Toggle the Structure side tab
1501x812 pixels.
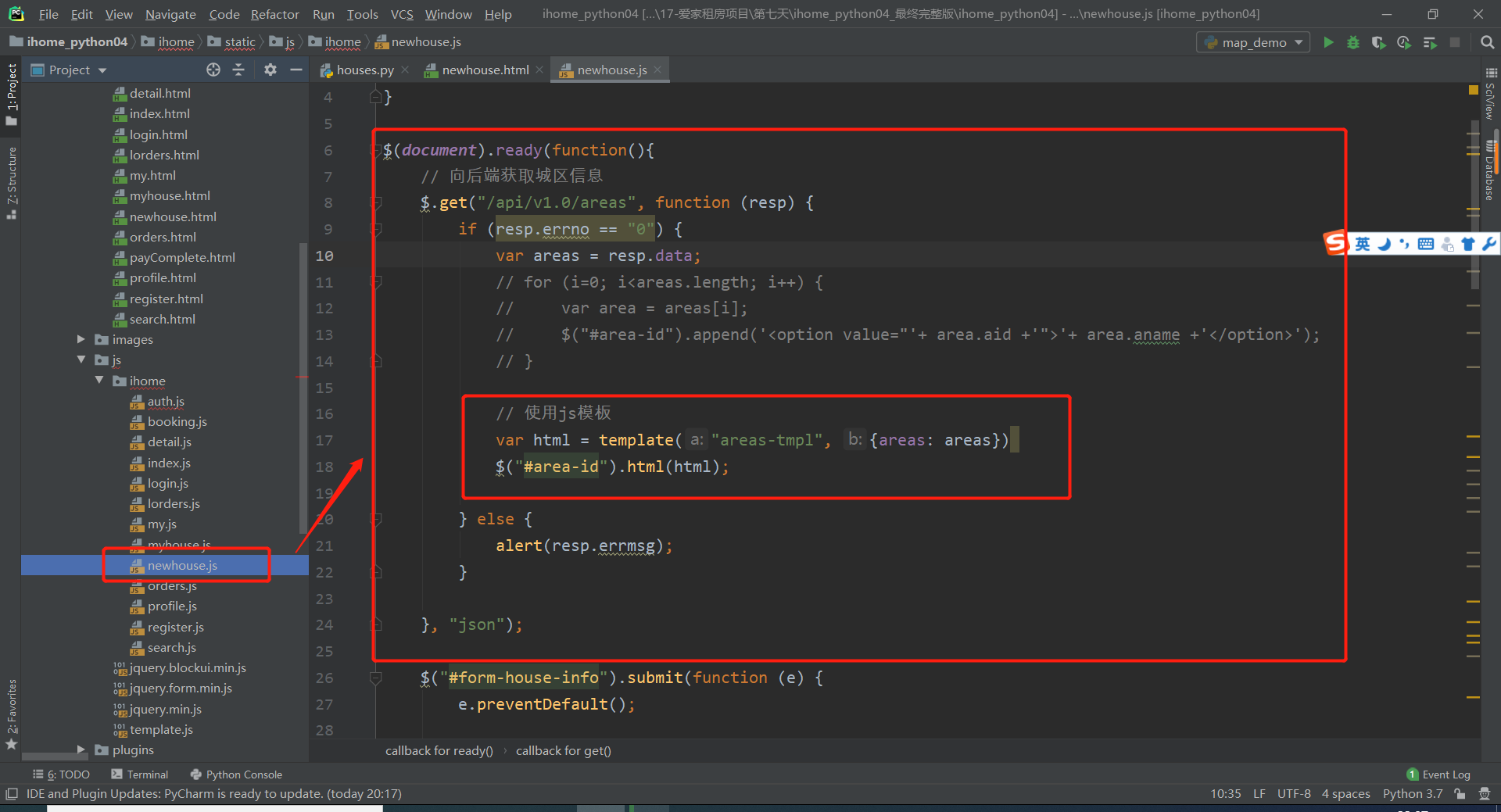coord(11,183)
